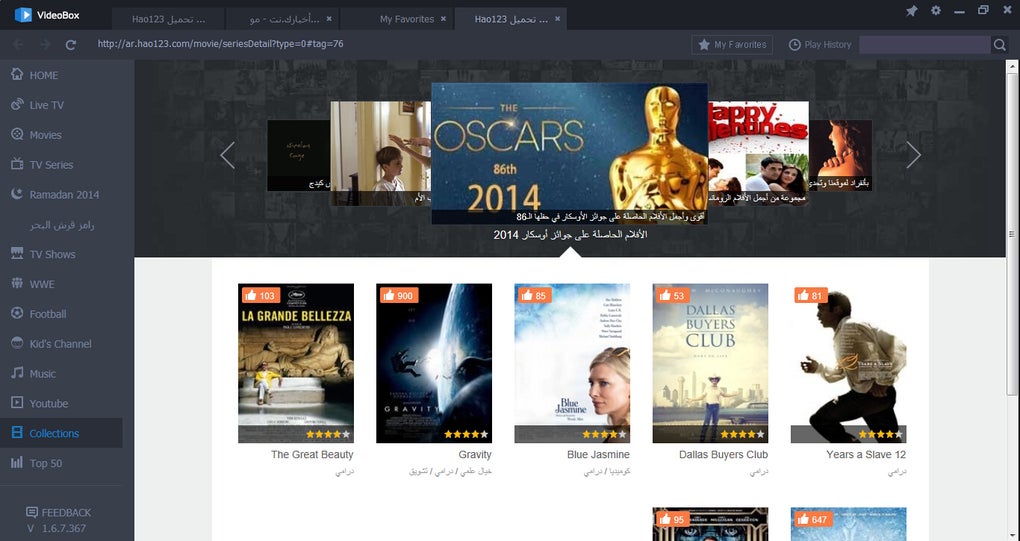Open the FEEDBACK link
1020x541 pixels.
pos(59,512)
